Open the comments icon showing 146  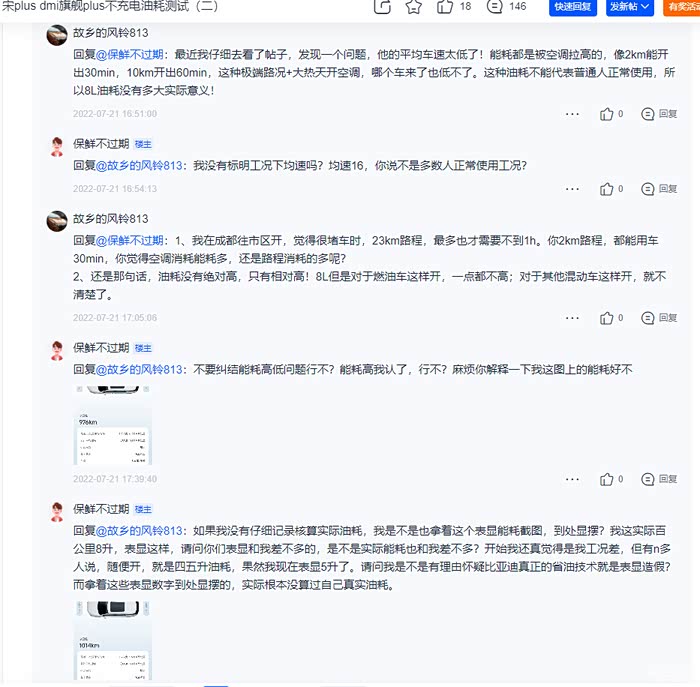494,7
